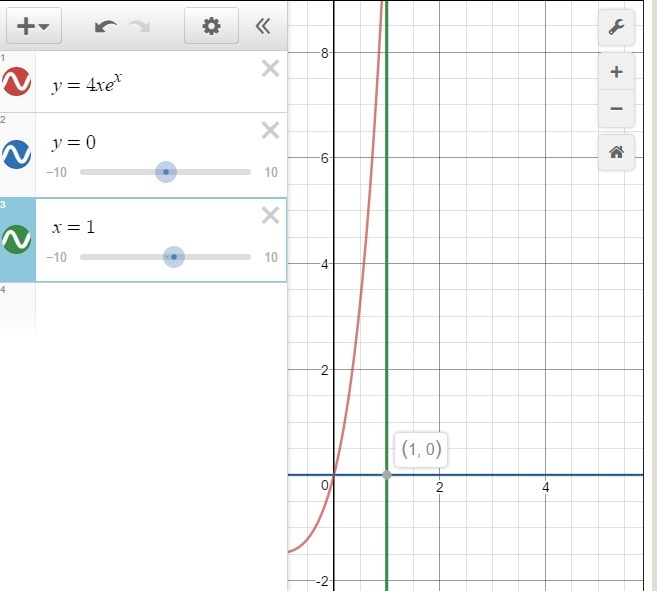Click the empty fourth expression row

(x=160, y=308)
